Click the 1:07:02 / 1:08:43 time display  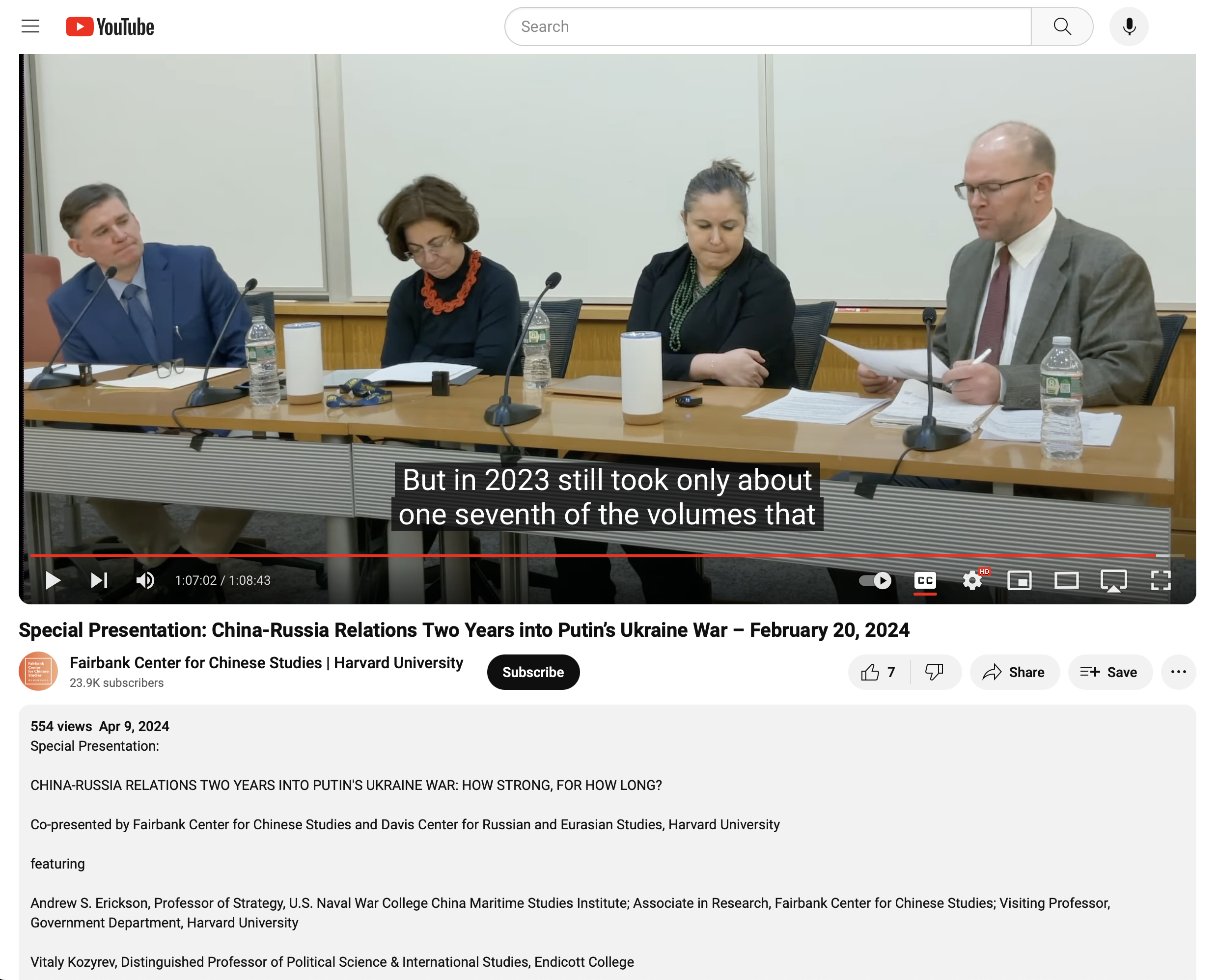point(222,580)
